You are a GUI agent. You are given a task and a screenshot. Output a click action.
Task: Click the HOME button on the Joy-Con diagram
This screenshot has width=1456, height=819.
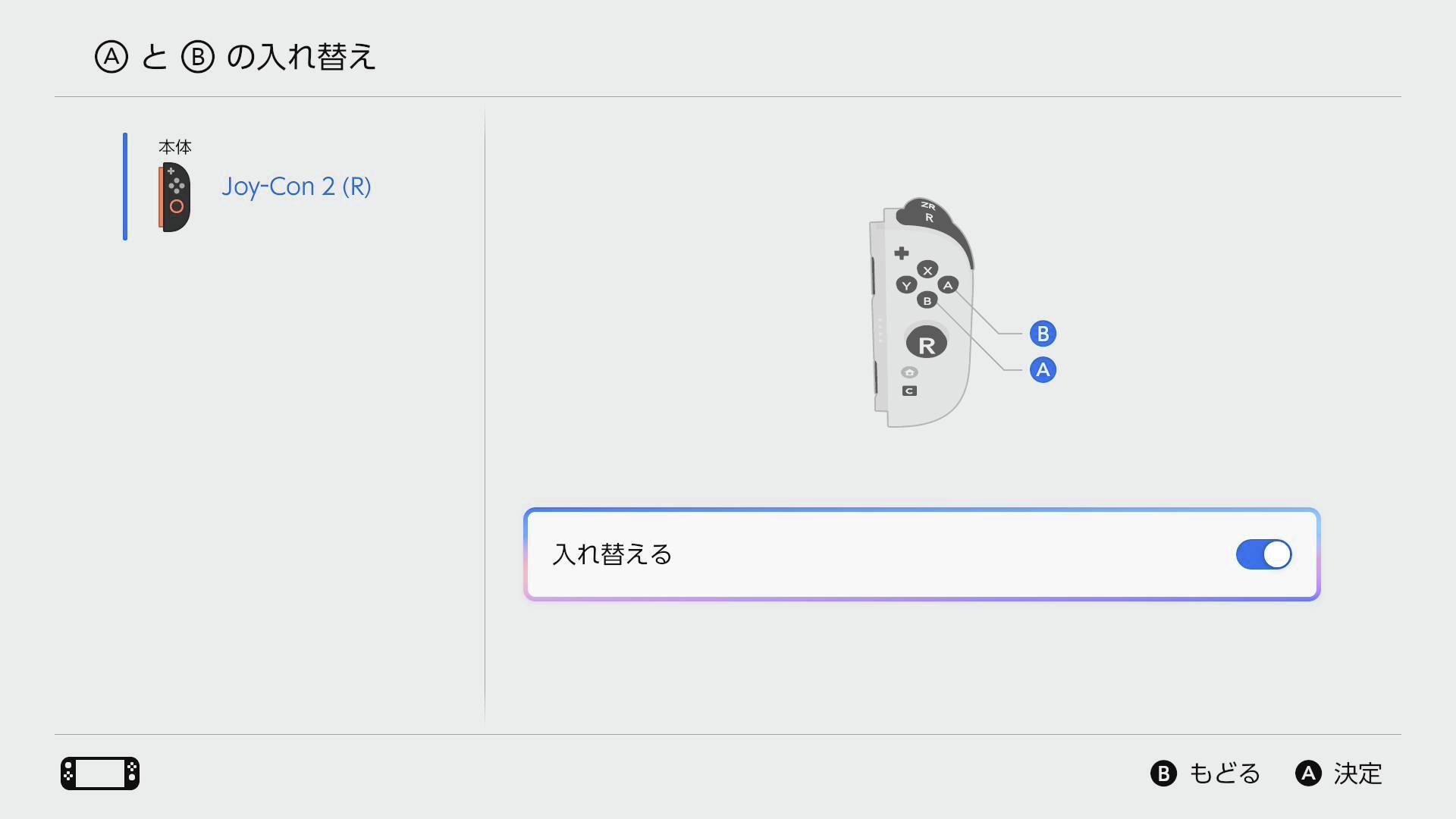[909, 372]
